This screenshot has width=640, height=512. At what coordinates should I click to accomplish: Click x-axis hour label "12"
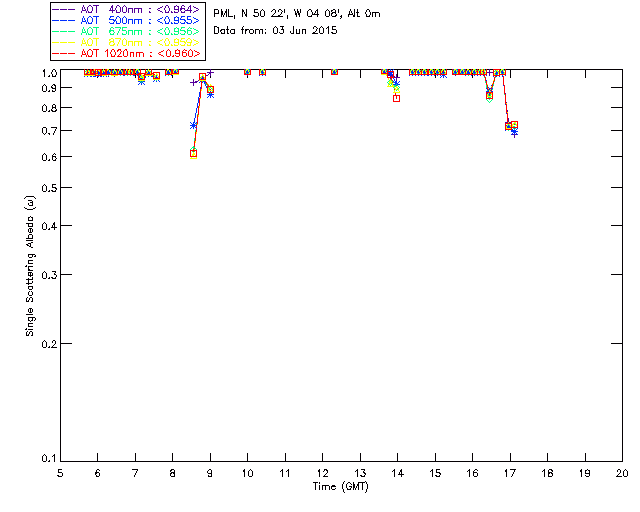point(322,473)
